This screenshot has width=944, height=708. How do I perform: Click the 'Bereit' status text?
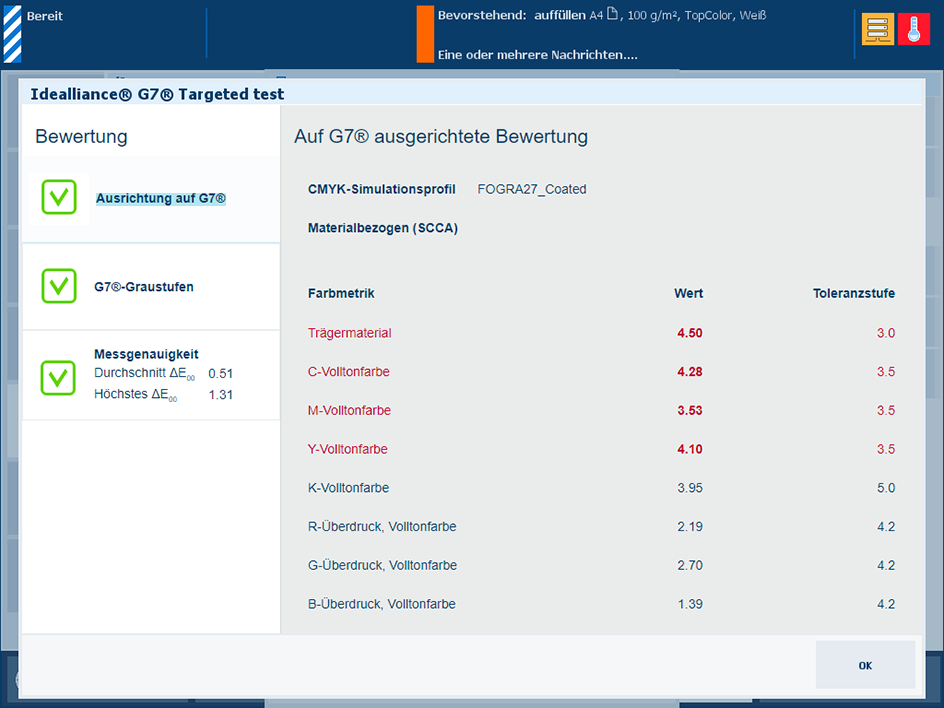(45, 16)
